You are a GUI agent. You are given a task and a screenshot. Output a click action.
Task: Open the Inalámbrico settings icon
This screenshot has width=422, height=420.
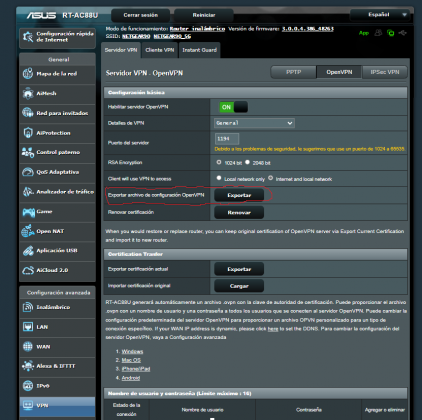pyautogui.click(x=28, y=307)
